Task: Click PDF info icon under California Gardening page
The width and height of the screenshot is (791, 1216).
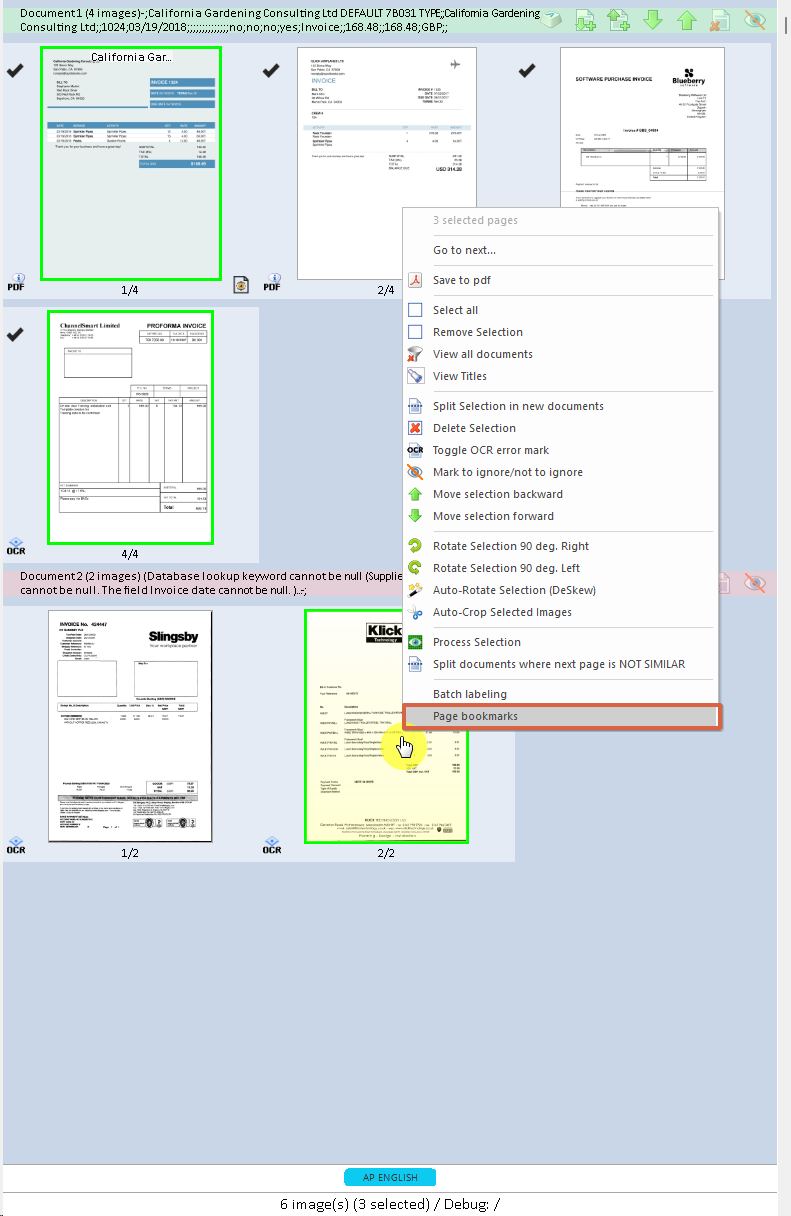Action: coord(16,282)
